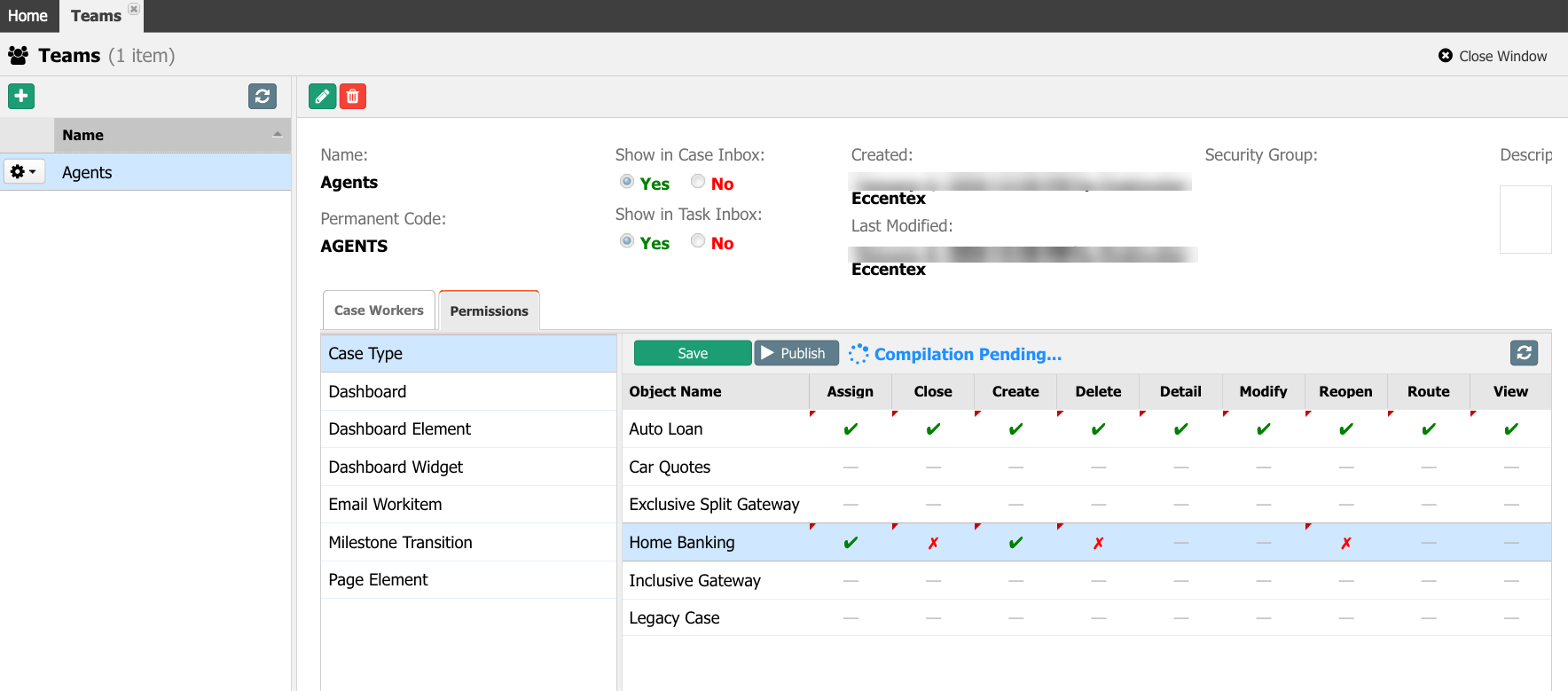
Task: Select No for Show in Task Inbox
Action: (x=698, y=241)
